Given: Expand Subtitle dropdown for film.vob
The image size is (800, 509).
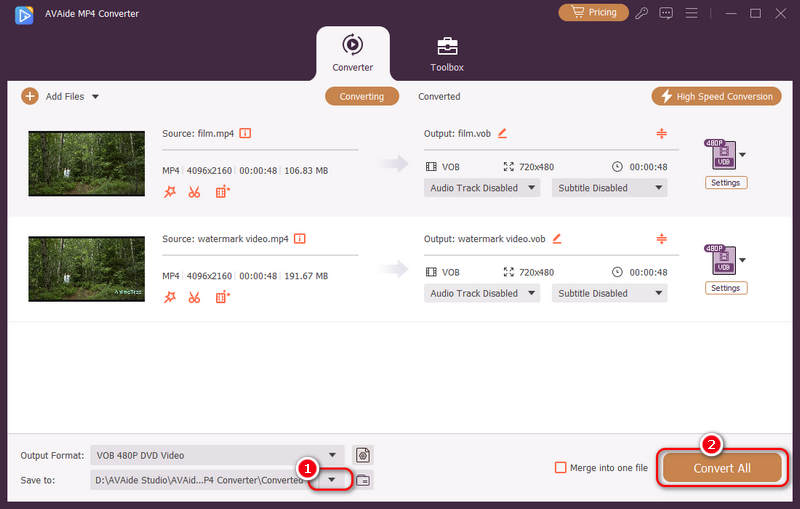Looking at the screenshot, I should [610, 188].
